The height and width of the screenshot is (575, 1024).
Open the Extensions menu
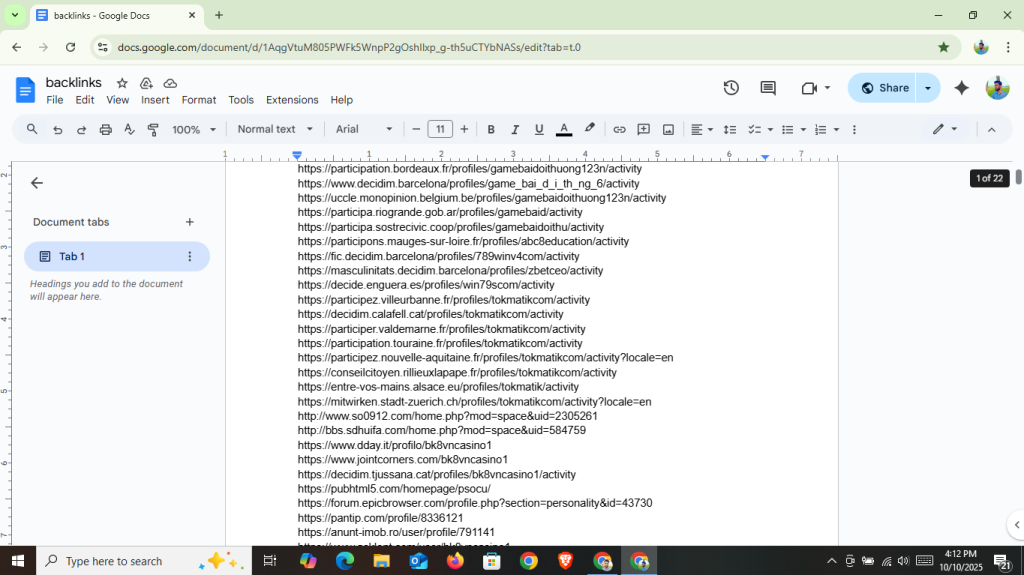[292, 100]
